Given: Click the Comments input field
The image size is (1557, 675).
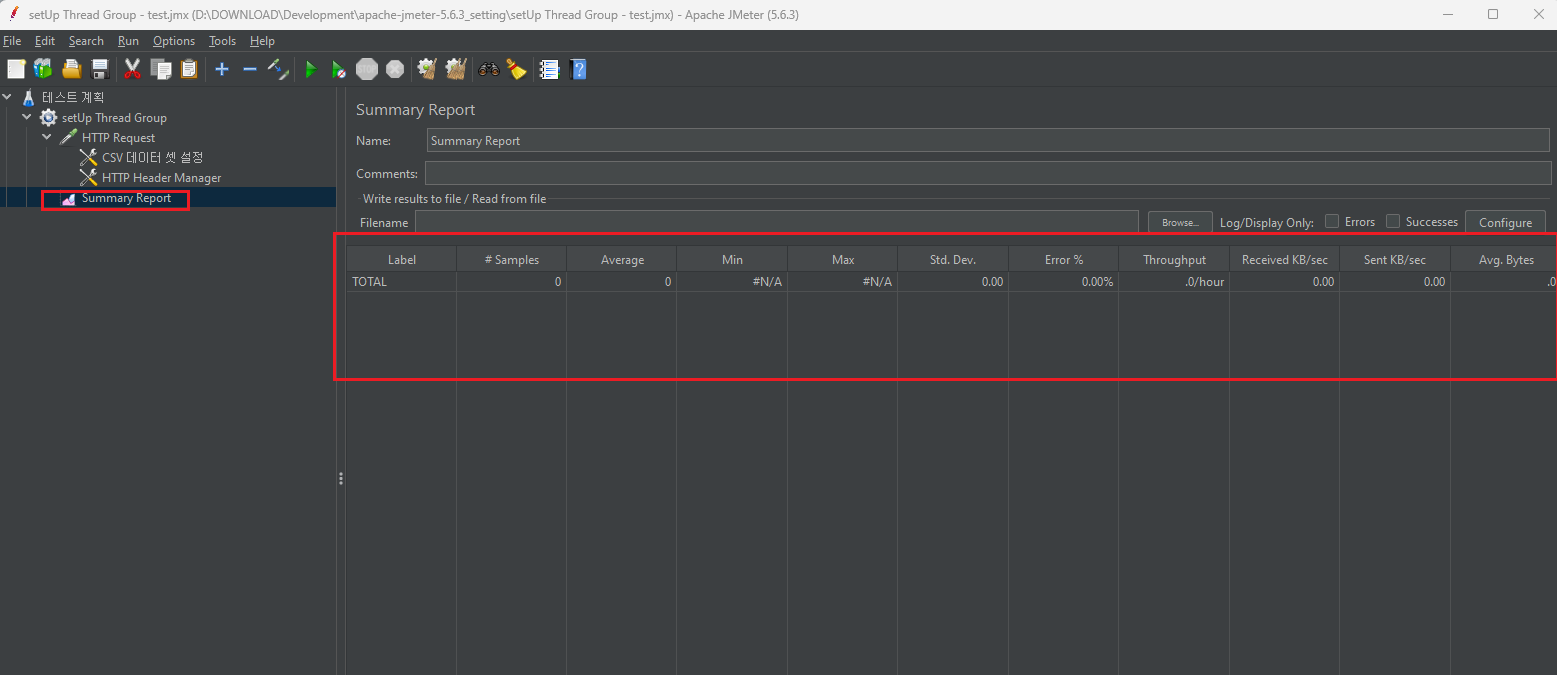Looking at the screenshot, I should [x=988, y=173].
